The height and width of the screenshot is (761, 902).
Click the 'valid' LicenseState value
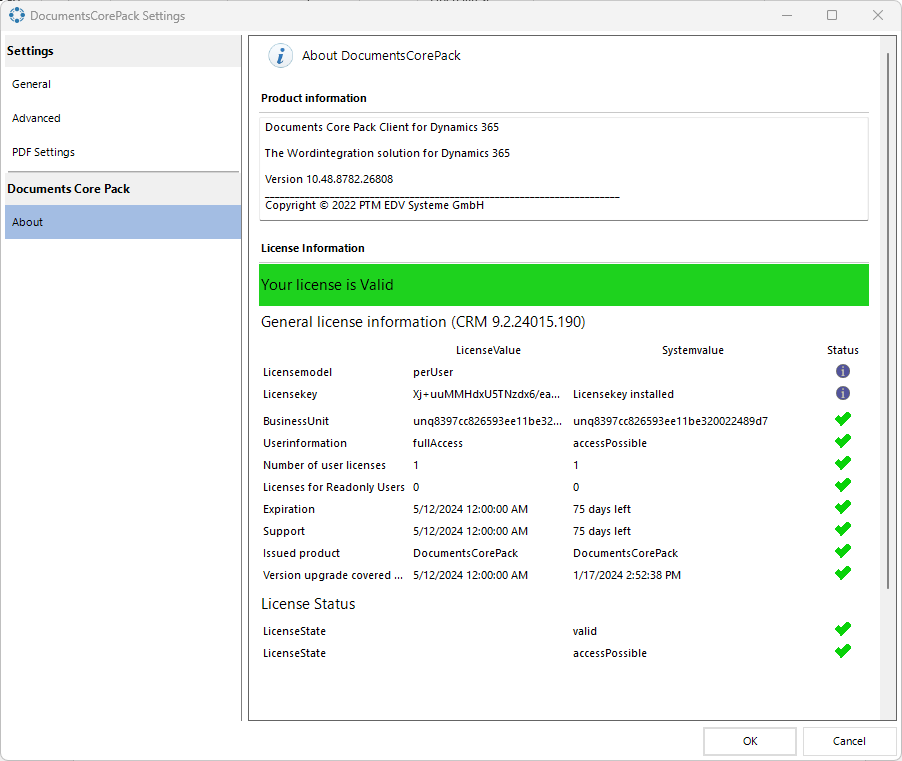tap(584, 631)
